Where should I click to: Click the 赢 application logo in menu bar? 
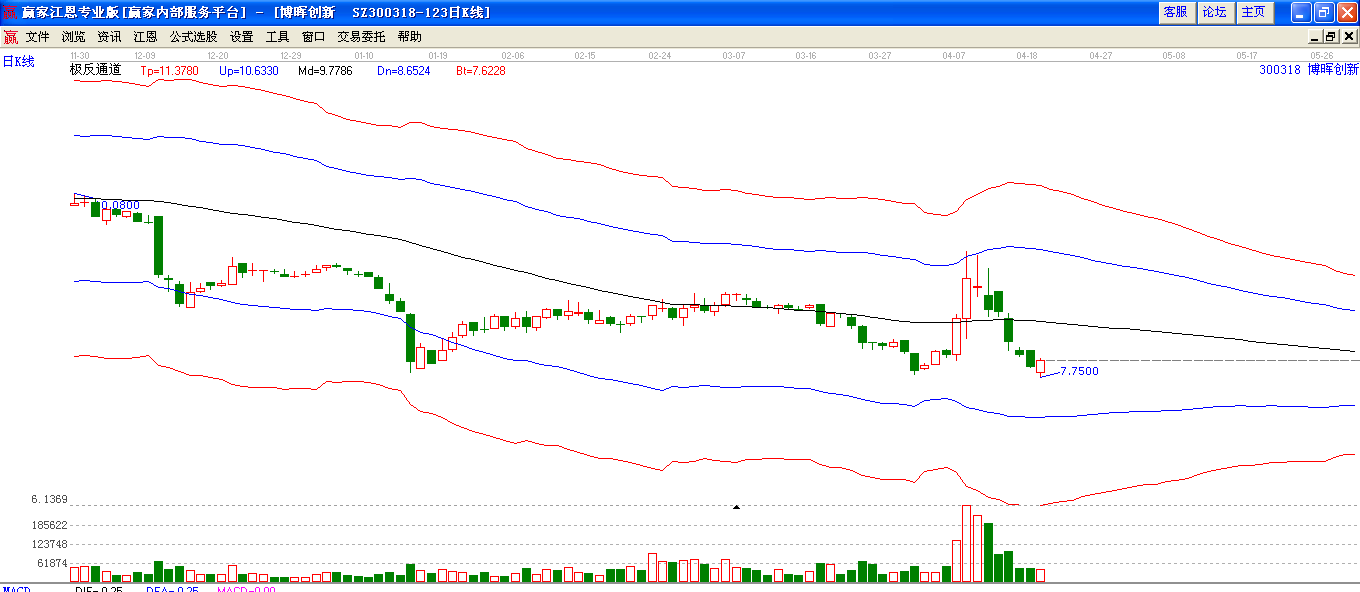tap(10, 37)
